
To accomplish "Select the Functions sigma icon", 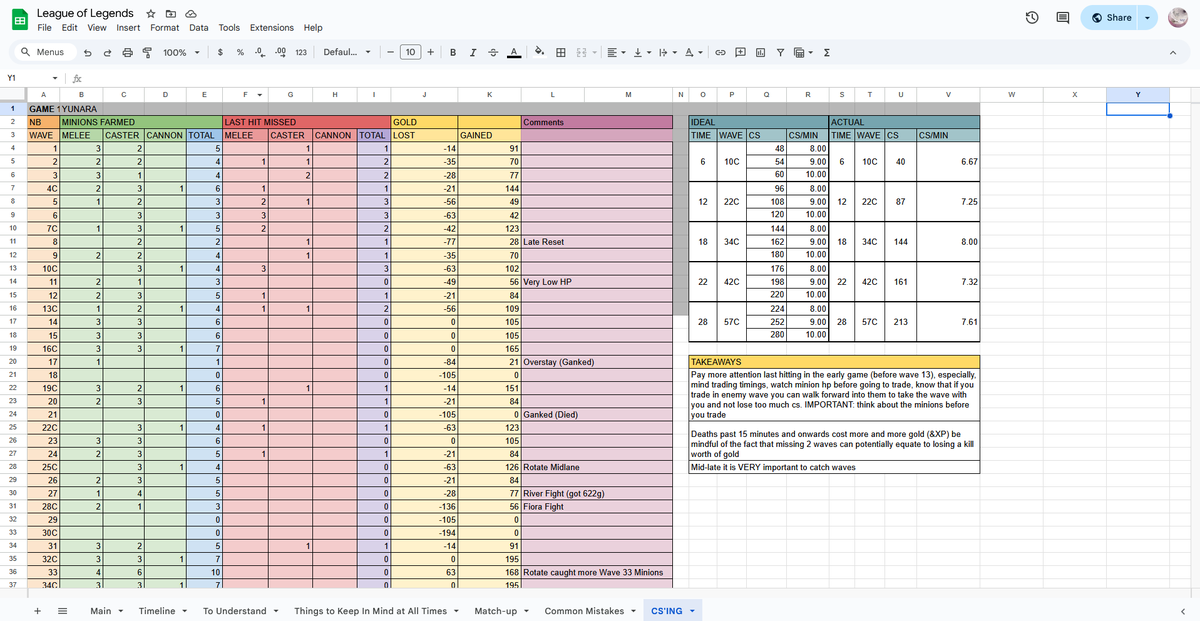I will [827, 51].
